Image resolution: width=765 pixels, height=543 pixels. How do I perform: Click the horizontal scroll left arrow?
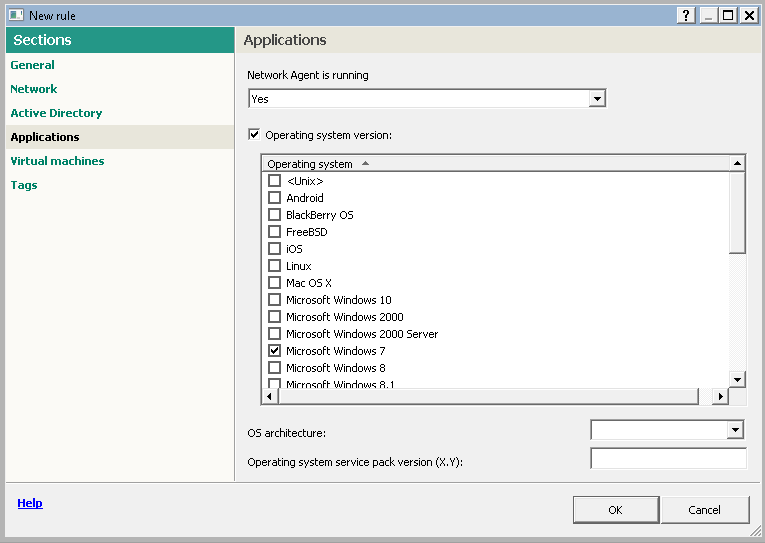pos(270,396)
